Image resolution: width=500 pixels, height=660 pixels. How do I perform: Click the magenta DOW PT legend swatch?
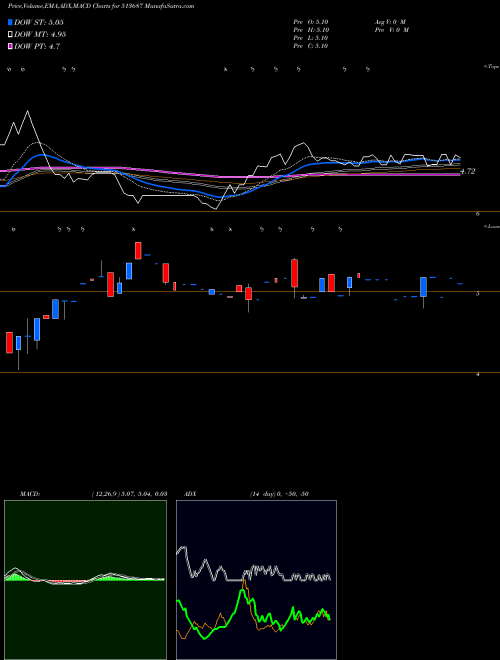[10, 47]
